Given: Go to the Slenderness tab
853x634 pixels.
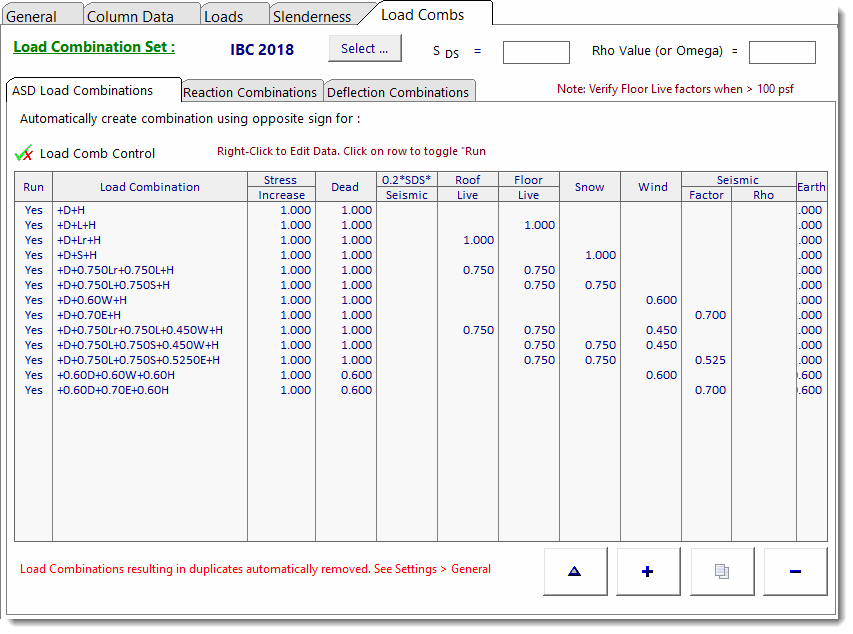Looking at the screenshot, I should (x=312, y=17).
